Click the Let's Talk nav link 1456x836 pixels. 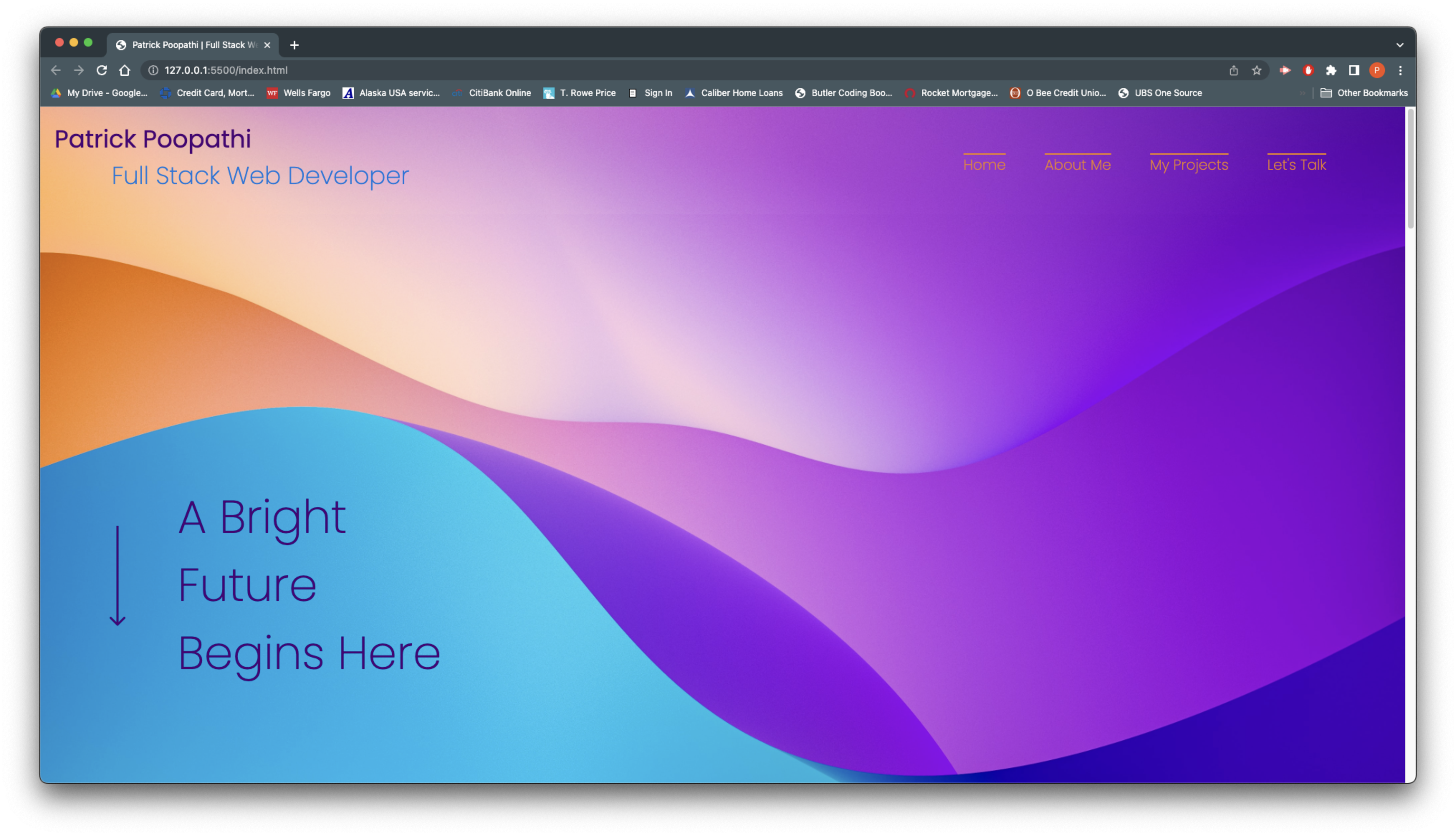1296,165
